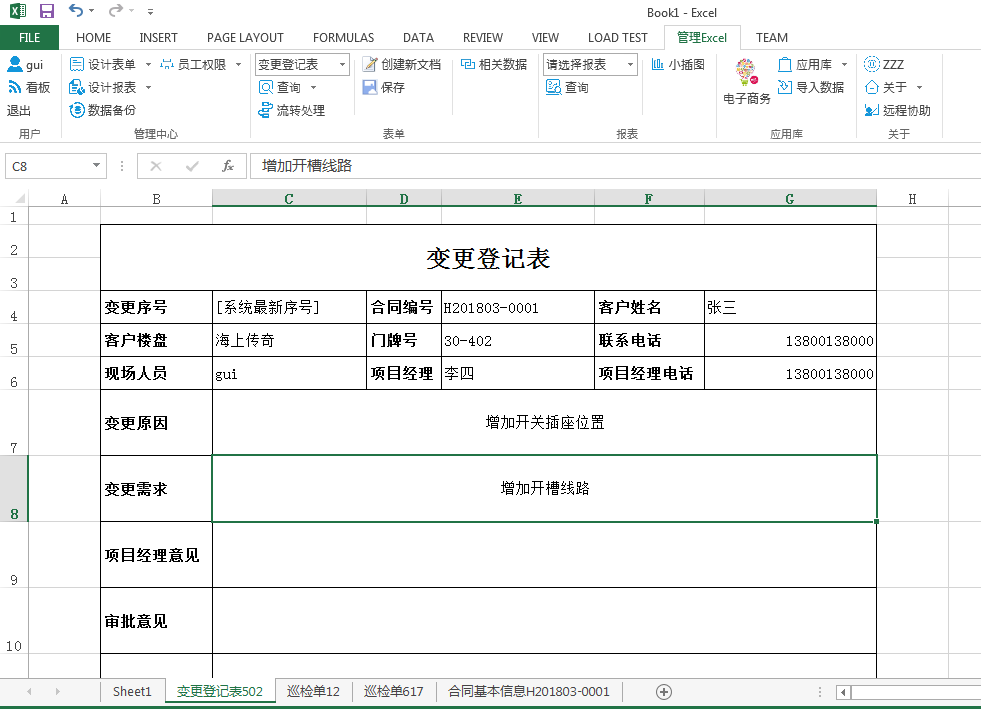
Task: Open 员工权限 staff permissions
Action: click(193, 64)
